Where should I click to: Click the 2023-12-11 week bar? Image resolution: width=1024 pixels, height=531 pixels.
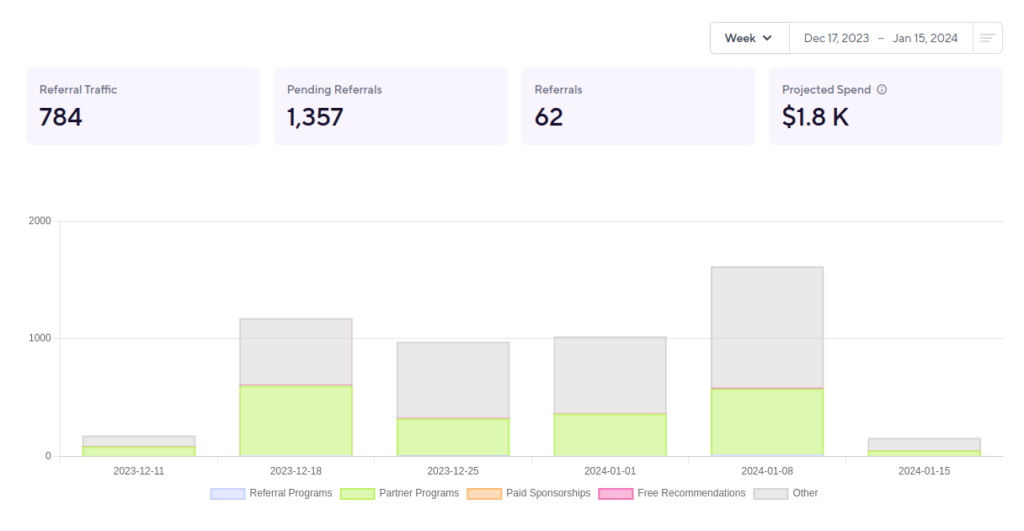139,446
